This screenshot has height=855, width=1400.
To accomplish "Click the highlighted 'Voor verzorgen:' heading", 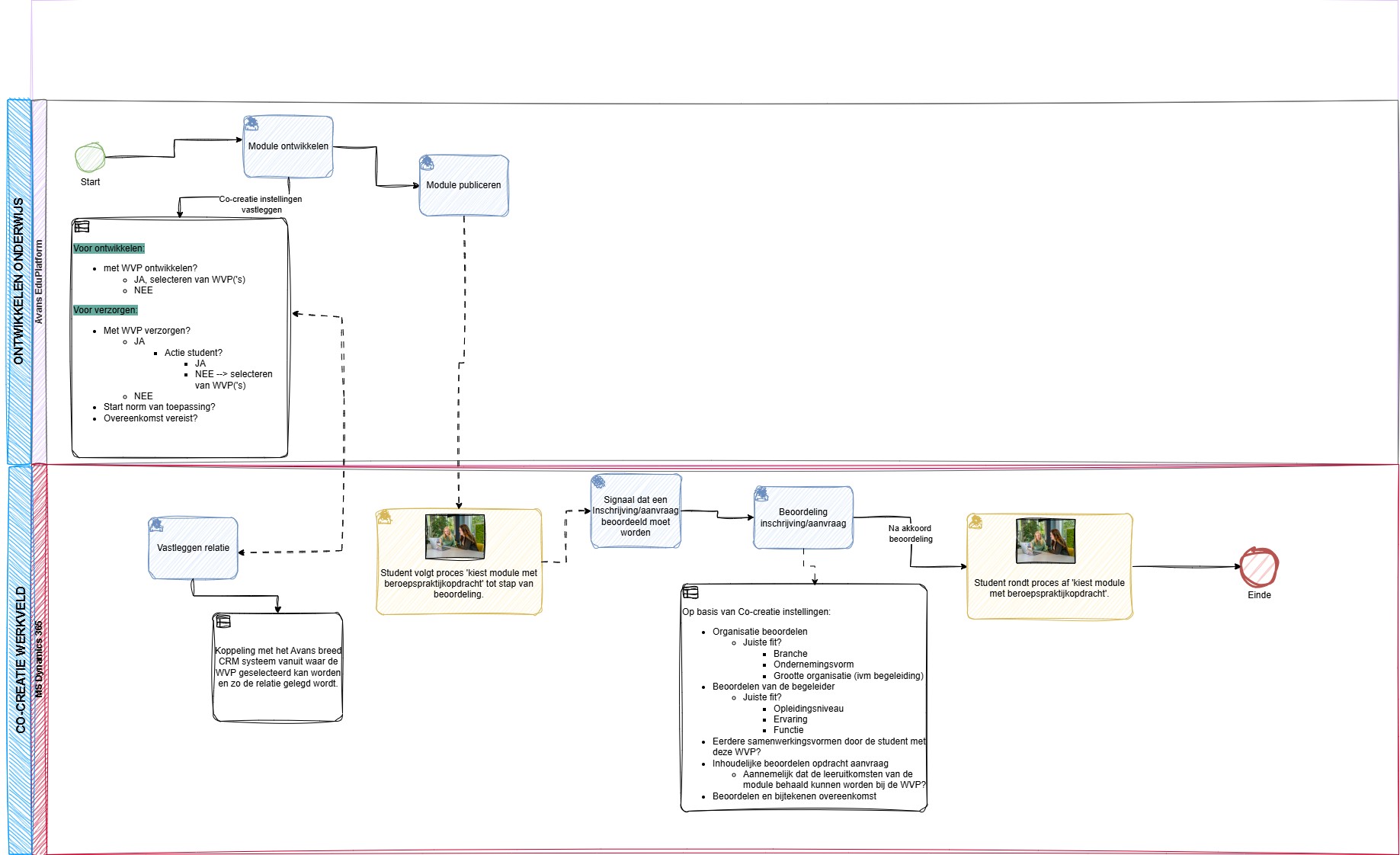I will coord(105,310).
